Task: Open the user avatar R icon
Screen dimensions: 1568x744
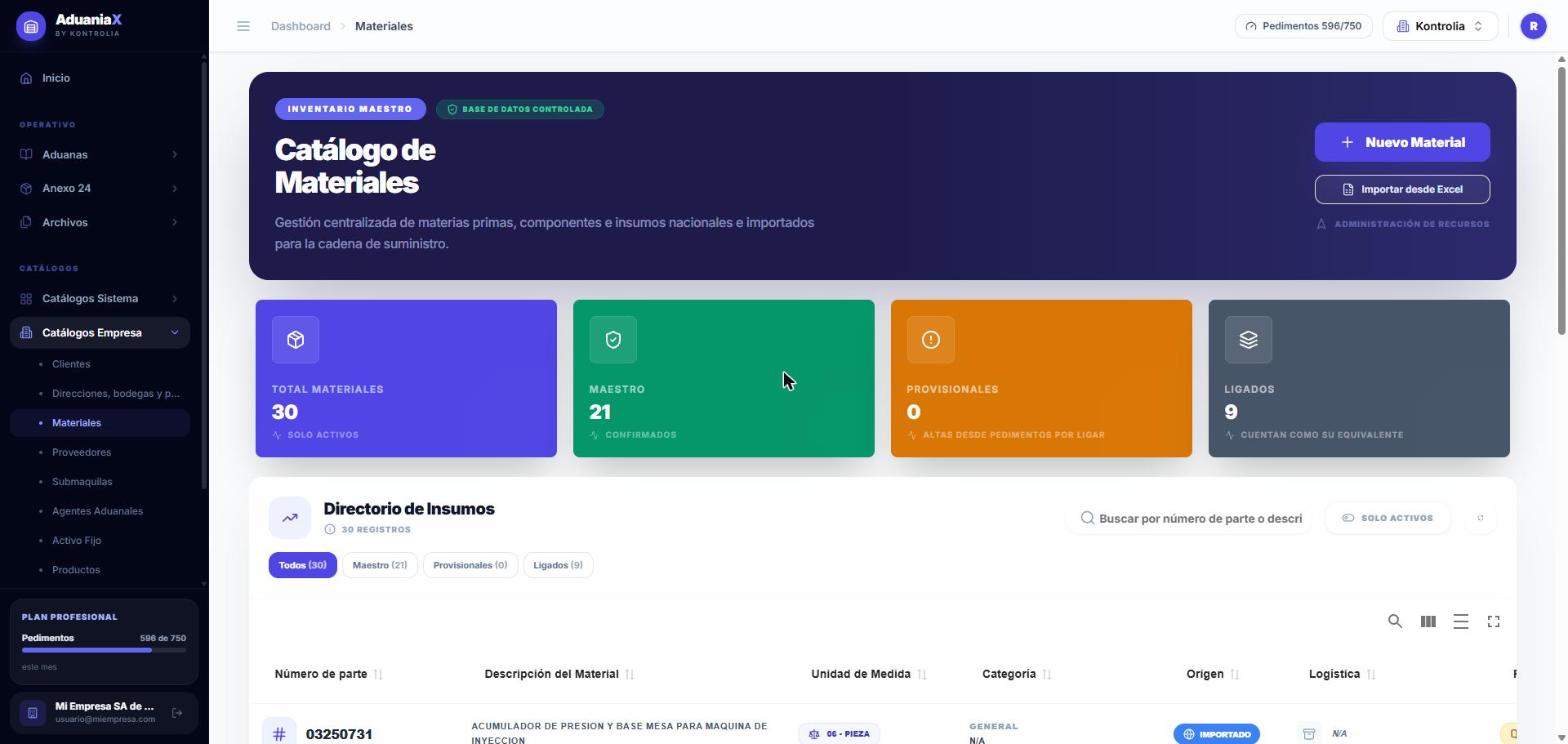Action: [1533, 26]
